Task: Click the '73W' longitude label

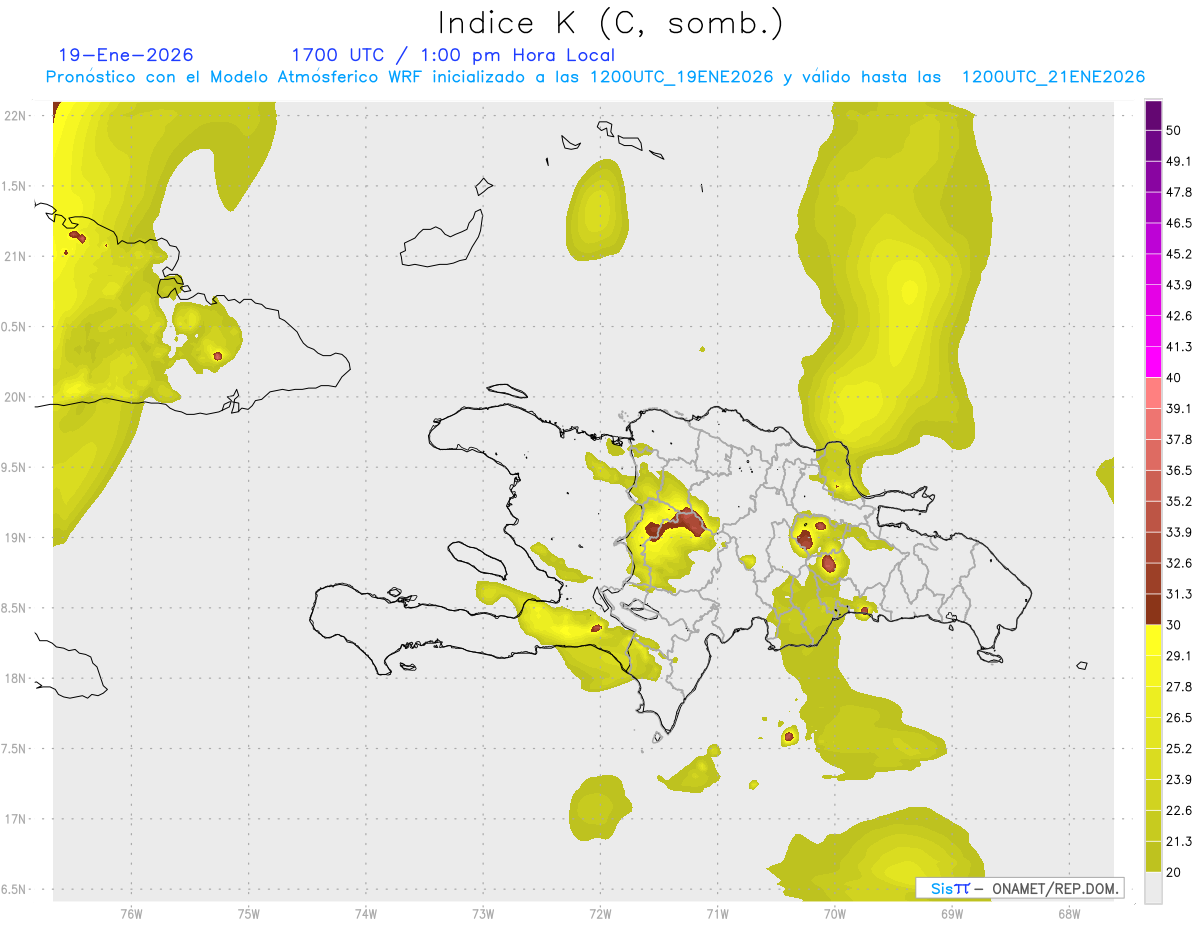Action: [483, 913]
